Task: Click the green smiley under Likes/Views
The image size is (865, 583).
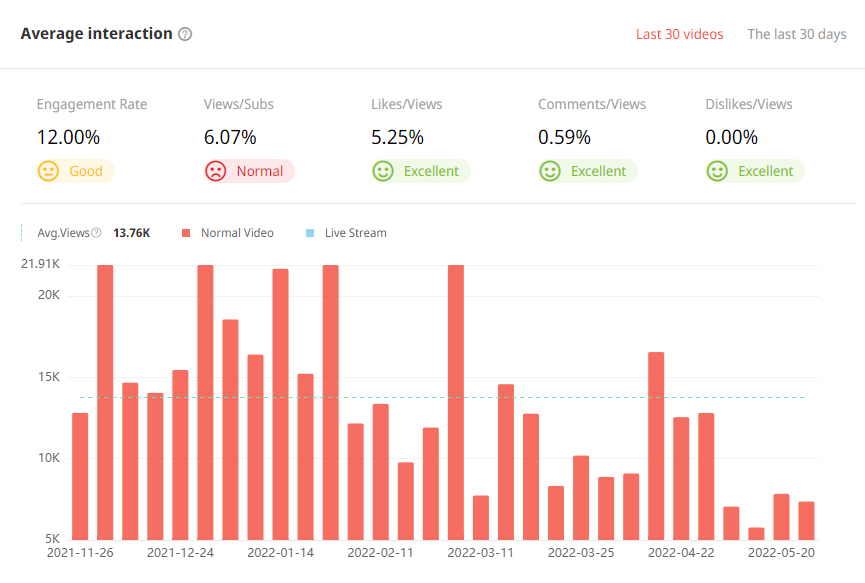Action: (x=382, y=171)
